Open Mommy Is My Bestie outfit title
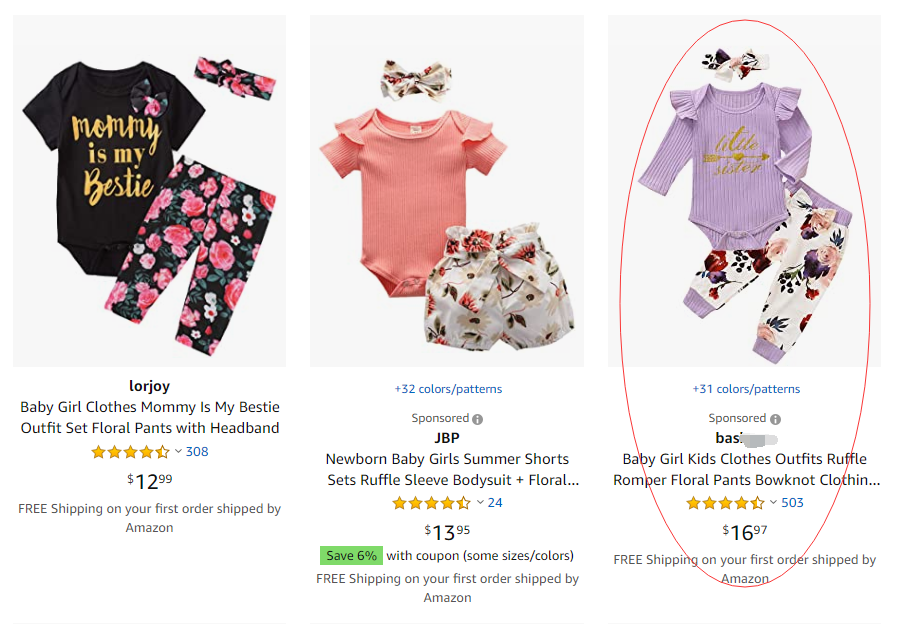The height and width of the screenshot is (624, 921). pyautogui.click(x=150, y=418)
